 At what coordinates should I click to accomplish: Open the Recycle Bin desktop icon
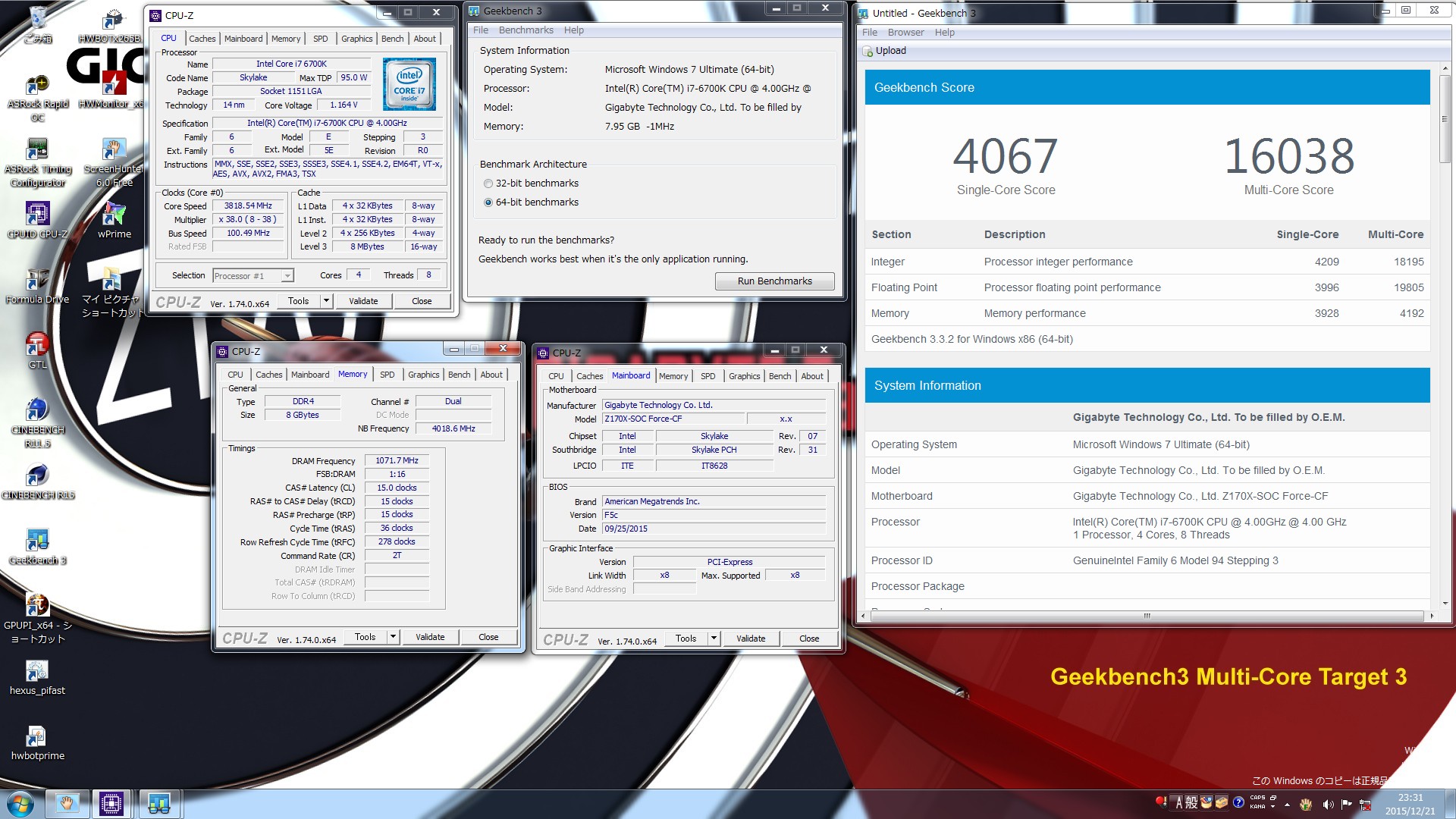tap(37, 24)
